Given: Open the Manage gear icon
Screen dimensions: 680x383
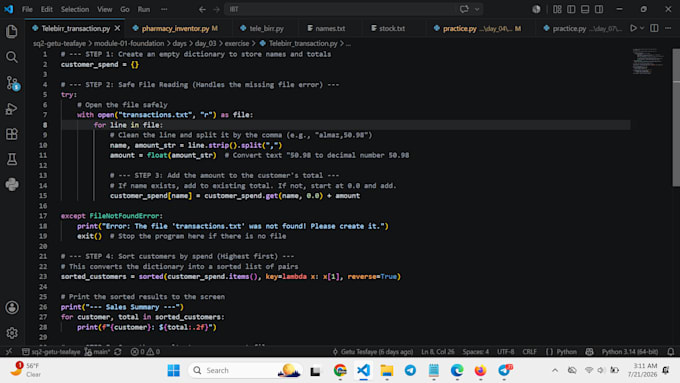Looking at the screenshot, I should tap(12, 333).
